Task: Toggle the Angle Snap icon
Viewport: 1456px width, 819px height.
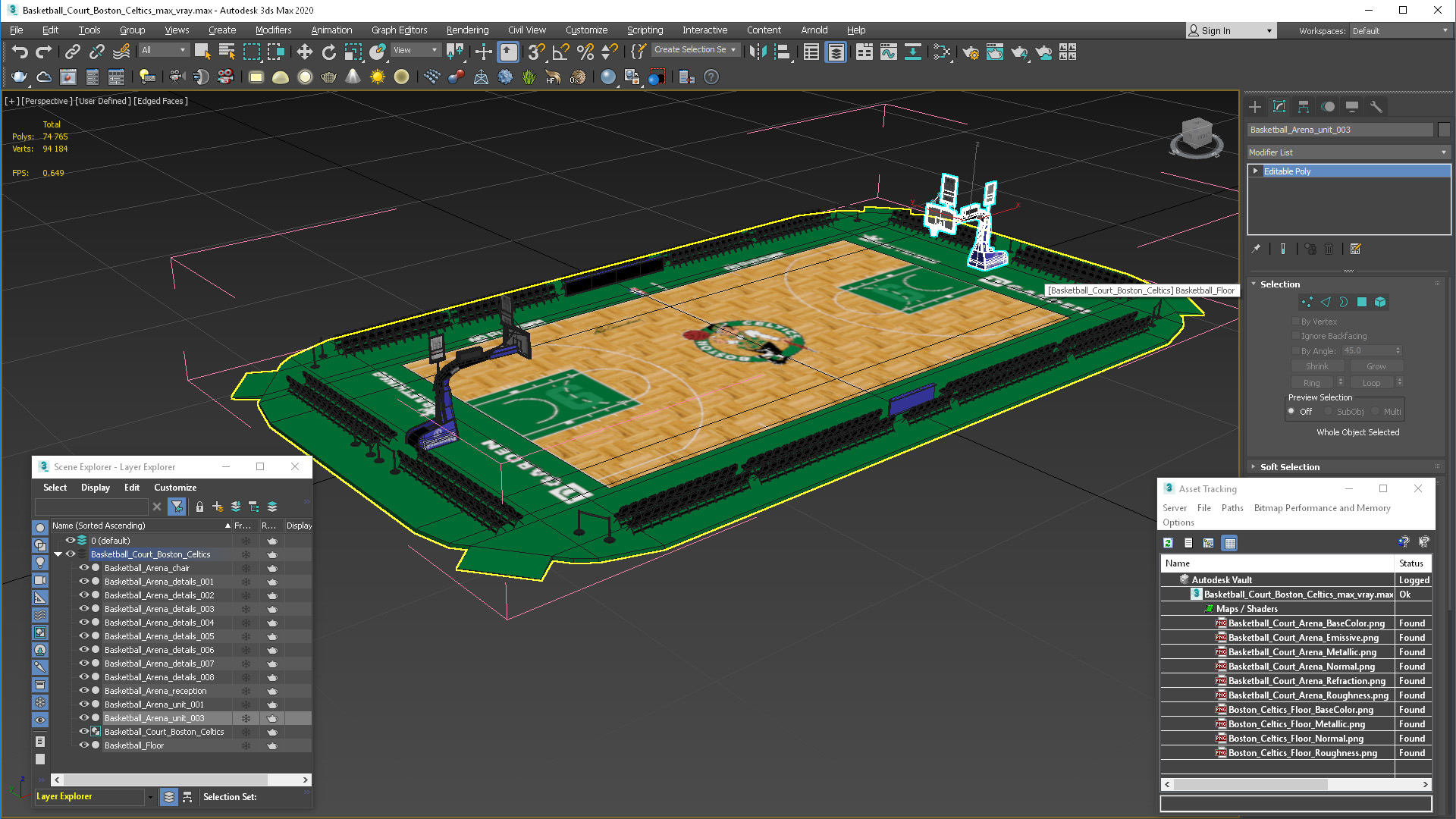Action: click(x=560, y=52)
